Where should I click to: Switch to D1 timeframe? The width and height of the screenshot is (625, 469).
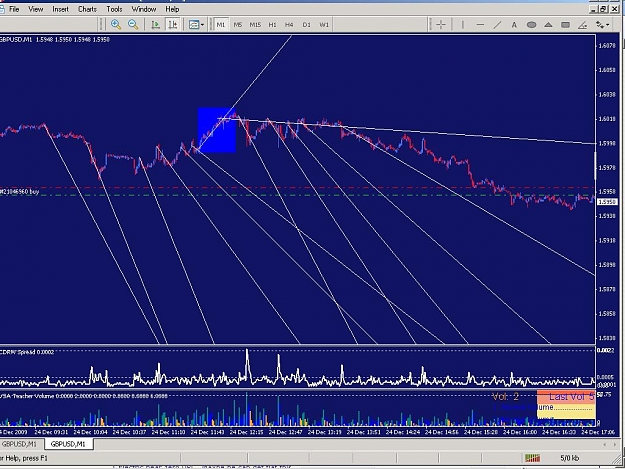pos(307,25)
